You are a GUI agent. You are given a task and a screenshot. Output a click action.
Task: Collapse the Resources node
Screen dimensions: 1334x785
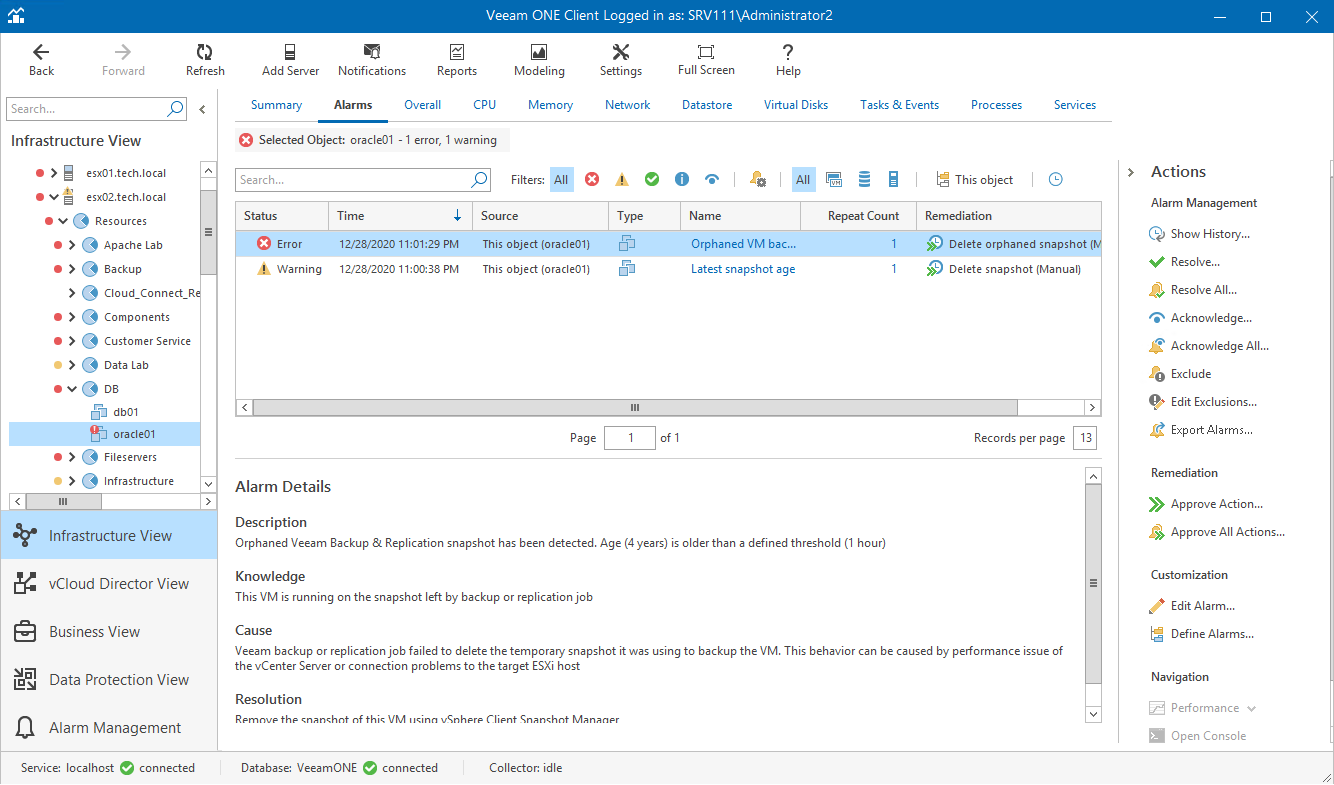tap(63, 221)
